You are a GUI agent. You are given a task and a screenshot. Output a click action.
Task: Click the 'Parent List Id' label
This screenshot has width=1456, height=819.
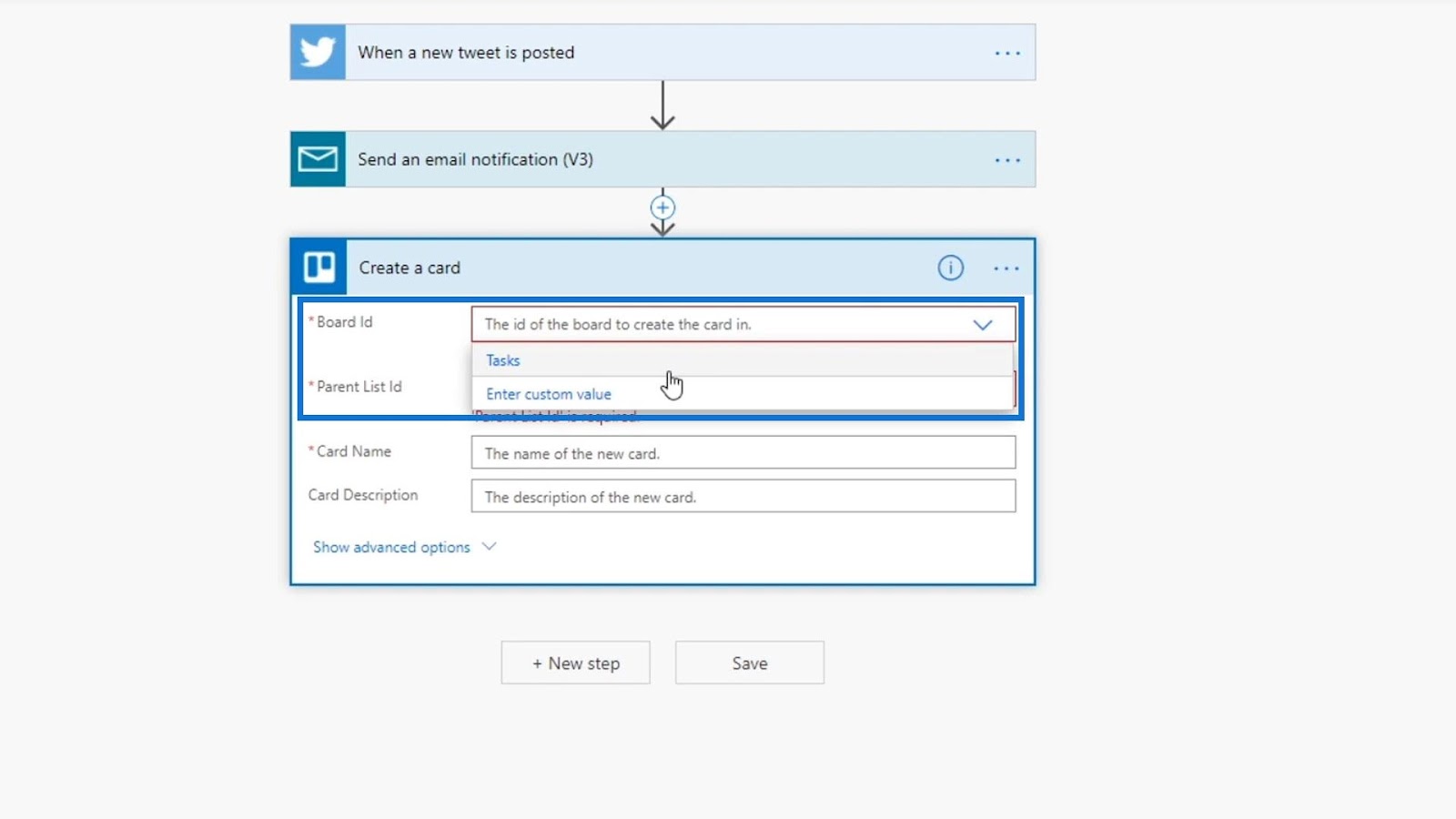[x=359, y=387]
